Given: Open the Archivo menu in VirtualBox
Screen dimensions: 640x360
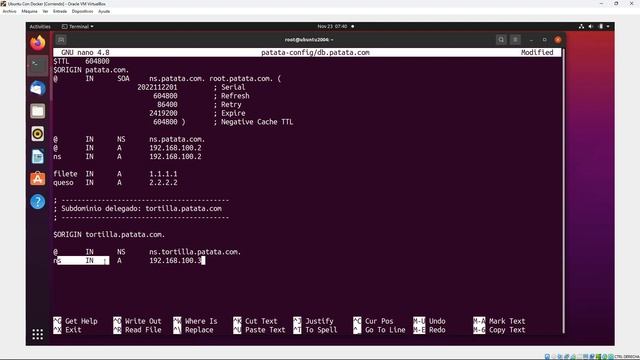Looking at the screenshot, I should 9,11.
